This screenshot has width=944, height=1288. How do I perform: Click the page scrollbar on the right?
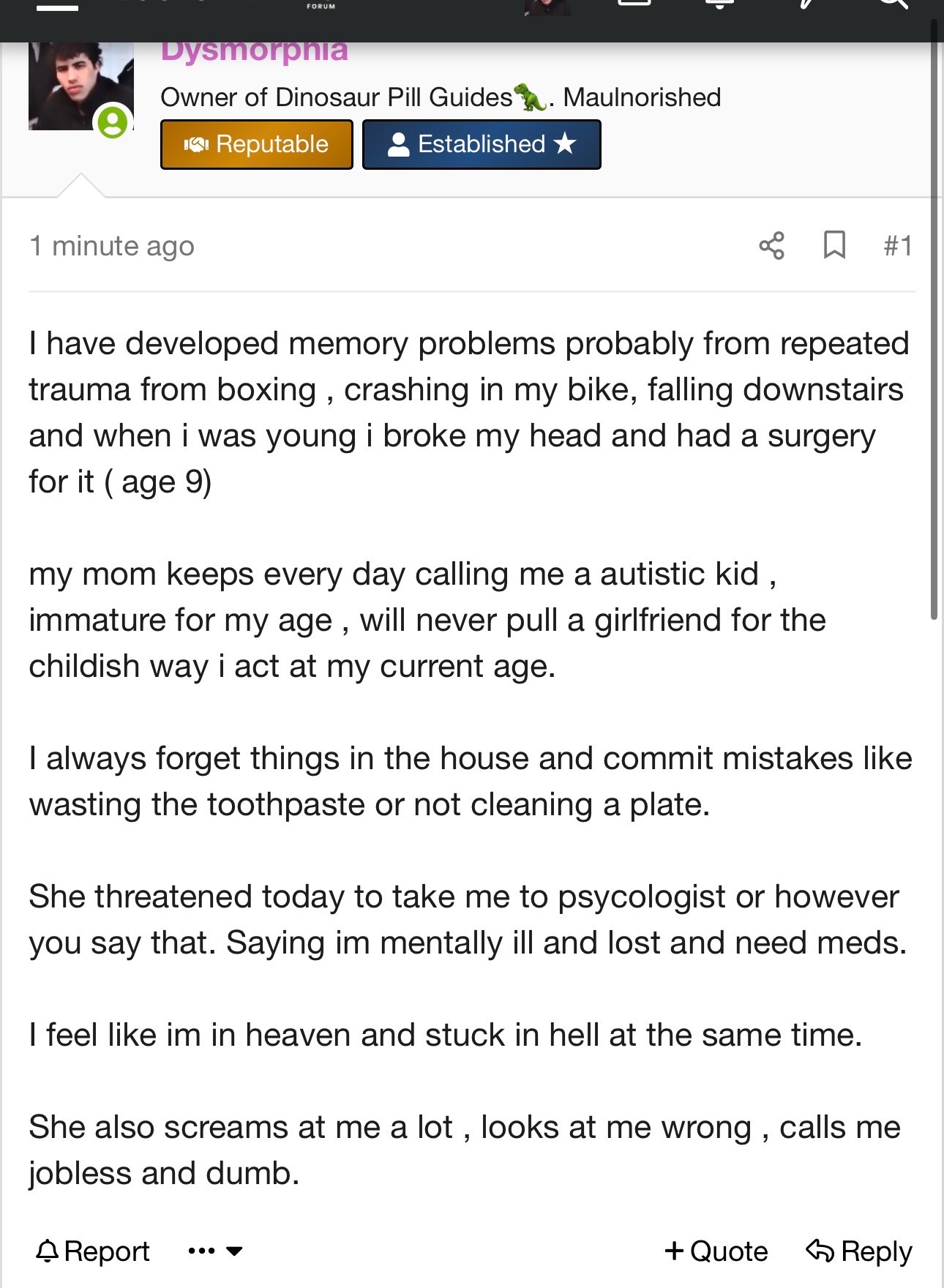pyautogui.click(x=934, y=322)
